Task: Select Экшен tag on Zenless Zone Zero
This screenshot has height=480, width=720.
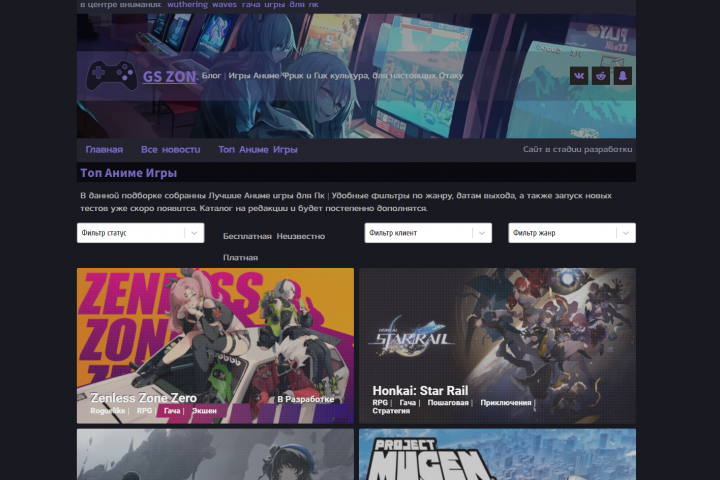Action: point(204,411)
